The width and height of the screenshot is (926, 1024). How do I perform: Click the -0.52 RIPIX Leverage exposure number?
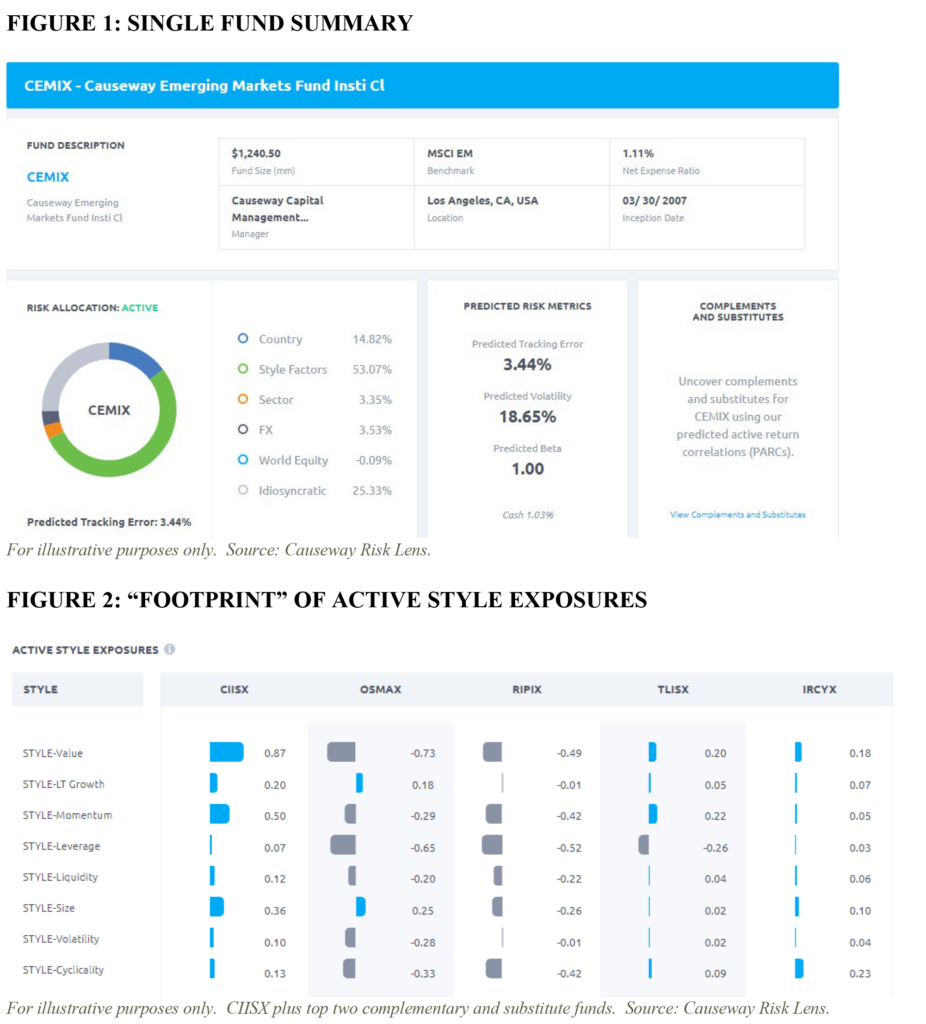point(569,848)
